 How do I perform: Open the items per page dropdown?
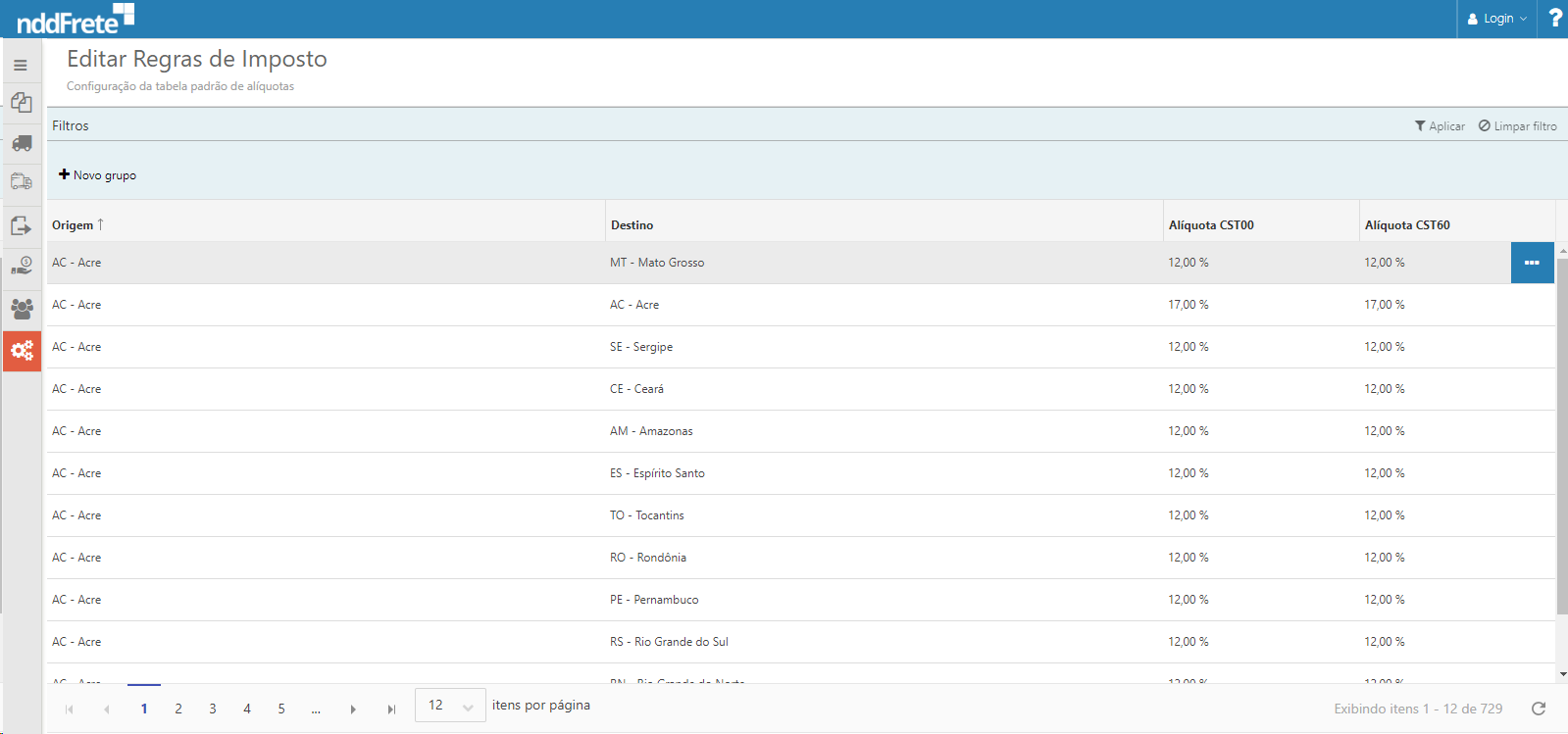click(x=450, y=706)
